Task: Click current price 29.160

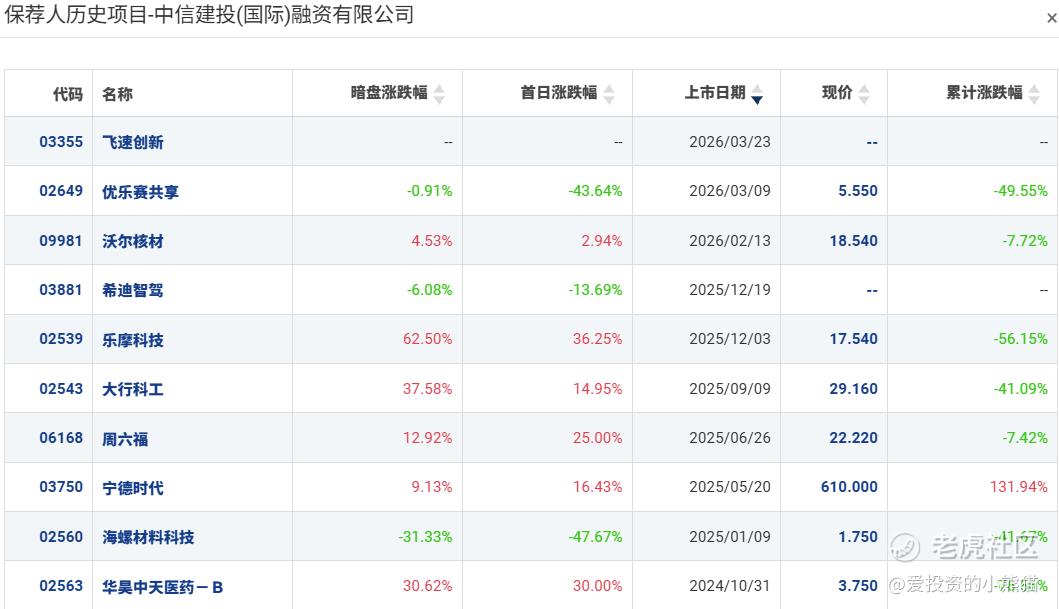Action: (854, 389)
